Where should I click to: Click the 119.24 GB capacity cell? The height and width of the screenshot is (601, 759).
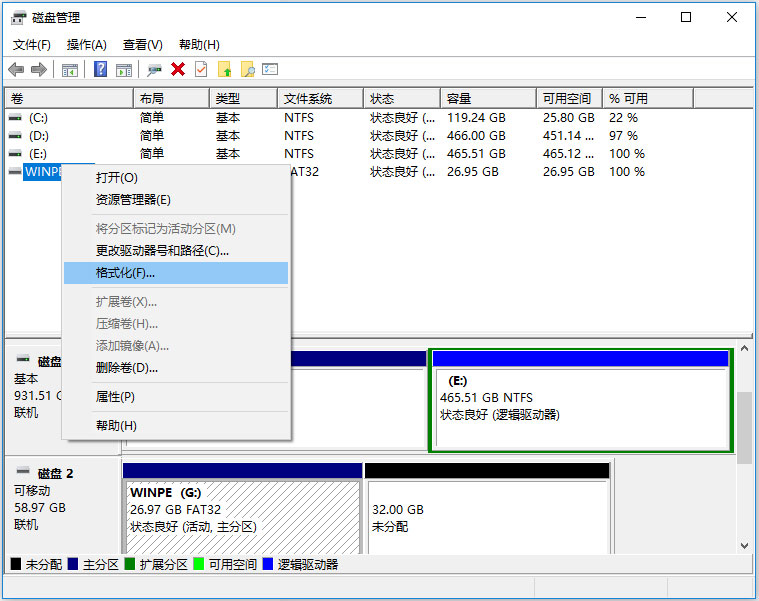pyautogui.click(x=476, y=118)
